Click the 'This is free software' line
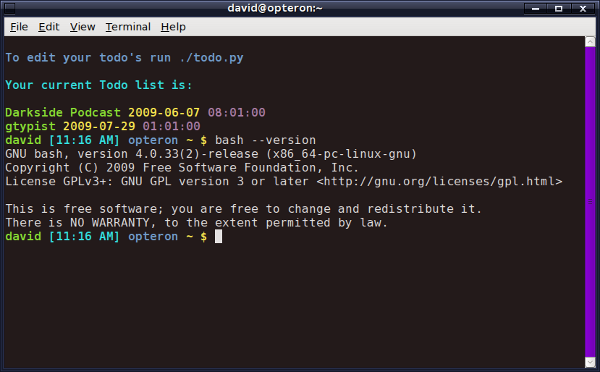The width and height of the screenshot is (600, 372). coord(243,209)
